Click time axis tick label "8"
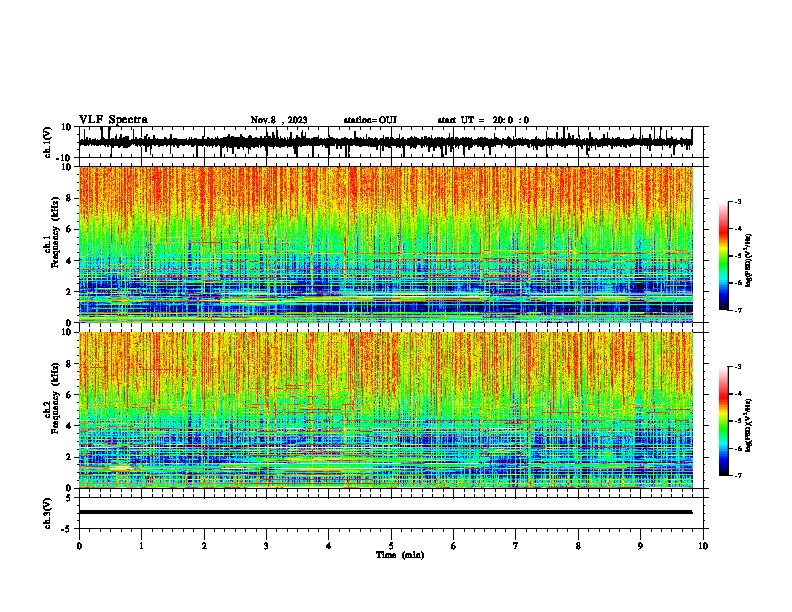 tap(578, 546)
